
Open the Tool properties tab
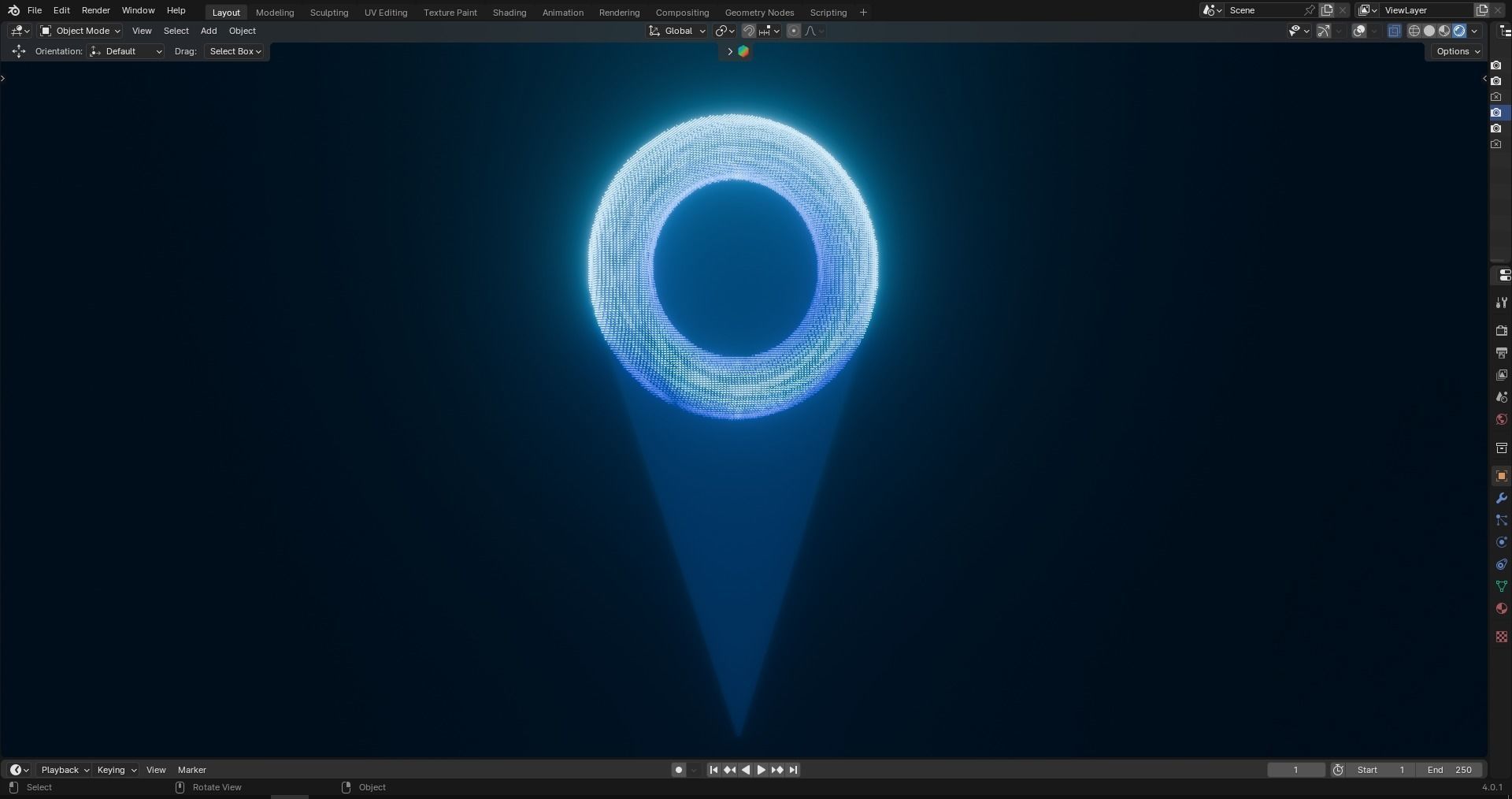point(1502,303)
